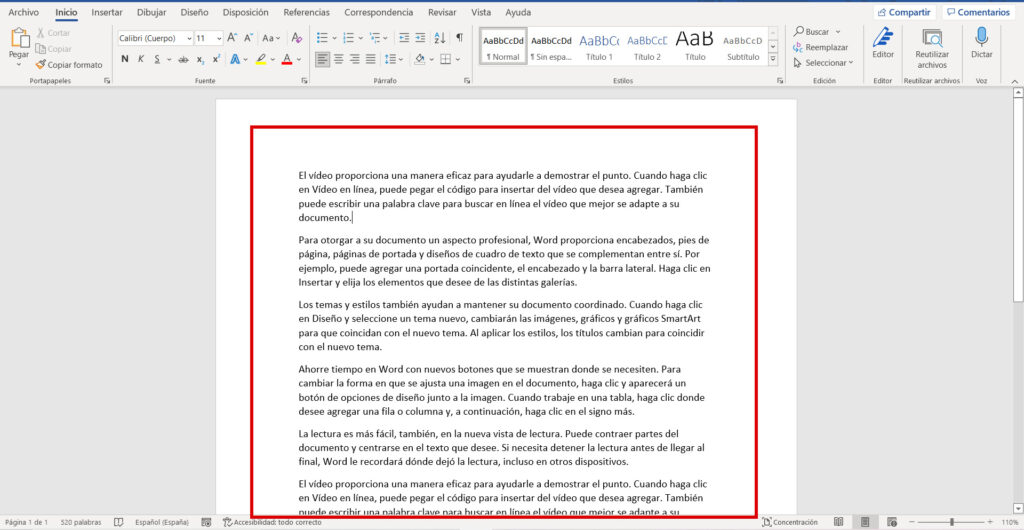Viewport: 1024px width, 530px height.
Task: Enable center text alignment
Action: (339, 60)
